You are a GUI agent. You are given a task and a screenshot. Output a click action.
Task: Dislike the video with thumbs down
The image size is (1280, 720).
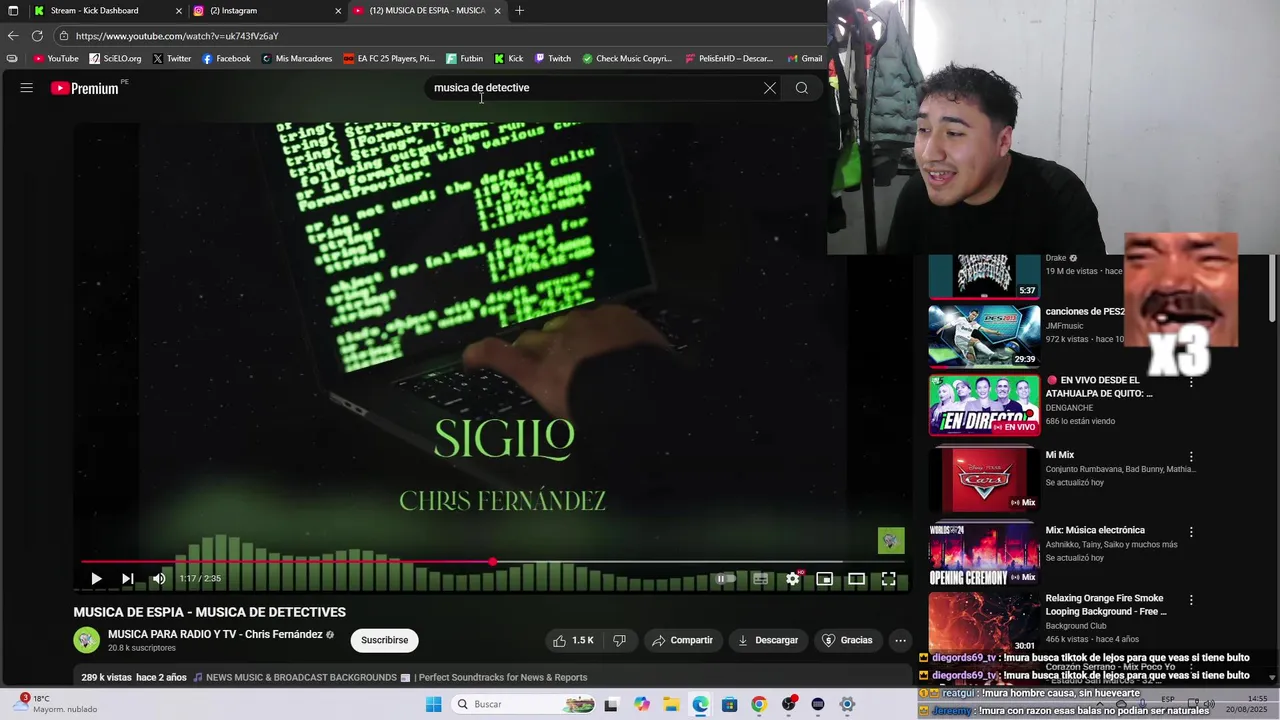[x=619, y=640]
